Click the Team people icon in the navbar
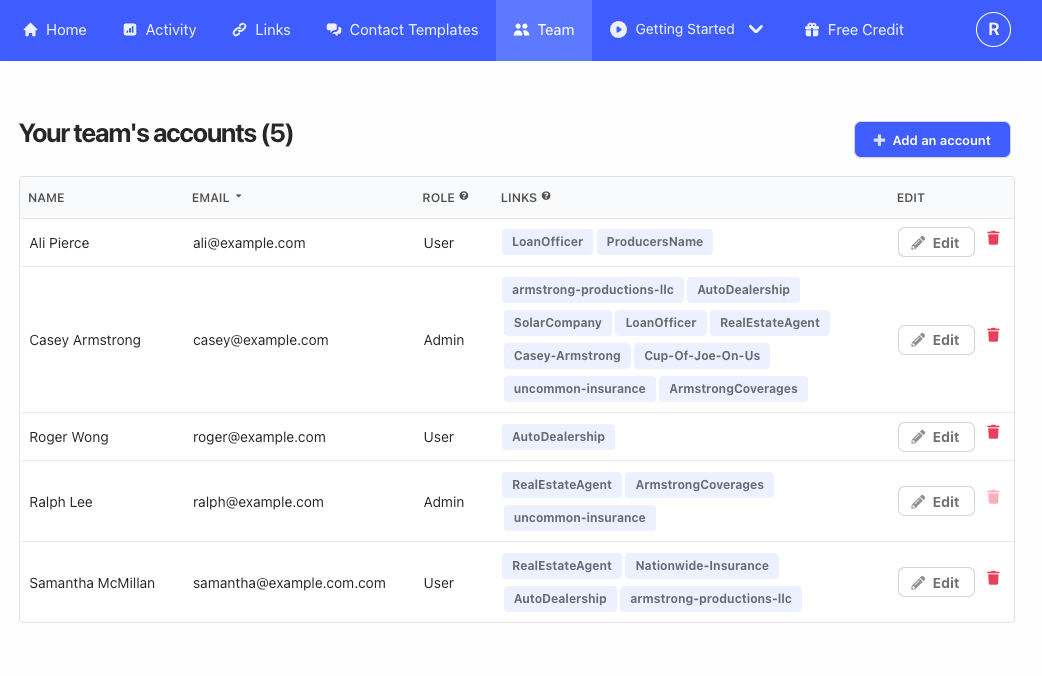The height and width of the screenshot is (676, 1042). tap(523, 29)
